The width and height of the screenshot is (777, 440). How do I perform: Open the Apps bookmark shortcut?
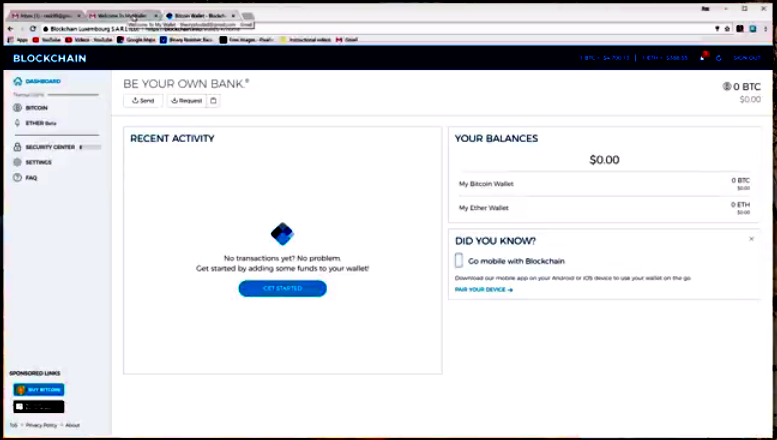pos(18,40)
